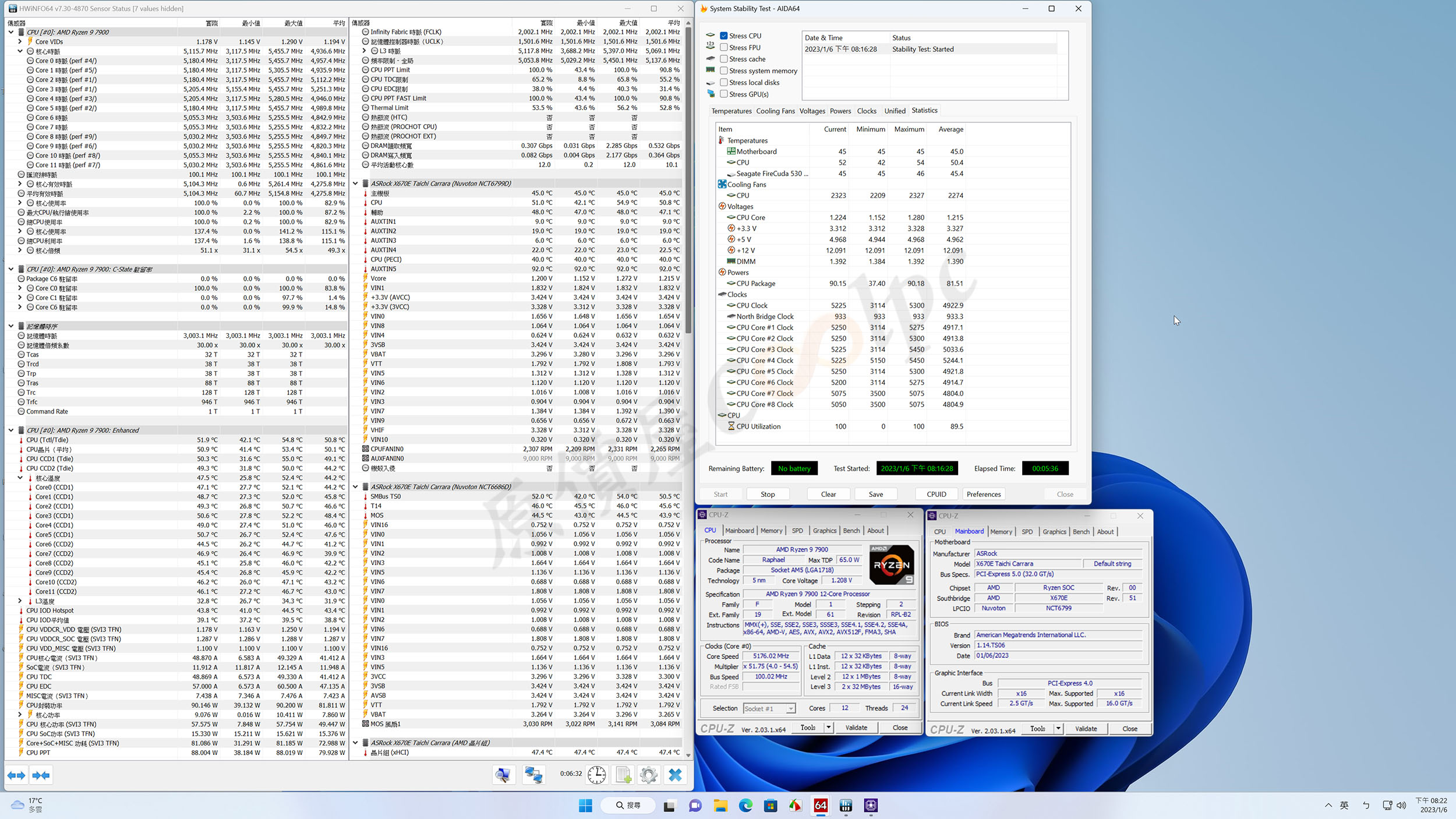
Task: Enable Stress GPU(s) checkbox
Action: pos(724,94)
